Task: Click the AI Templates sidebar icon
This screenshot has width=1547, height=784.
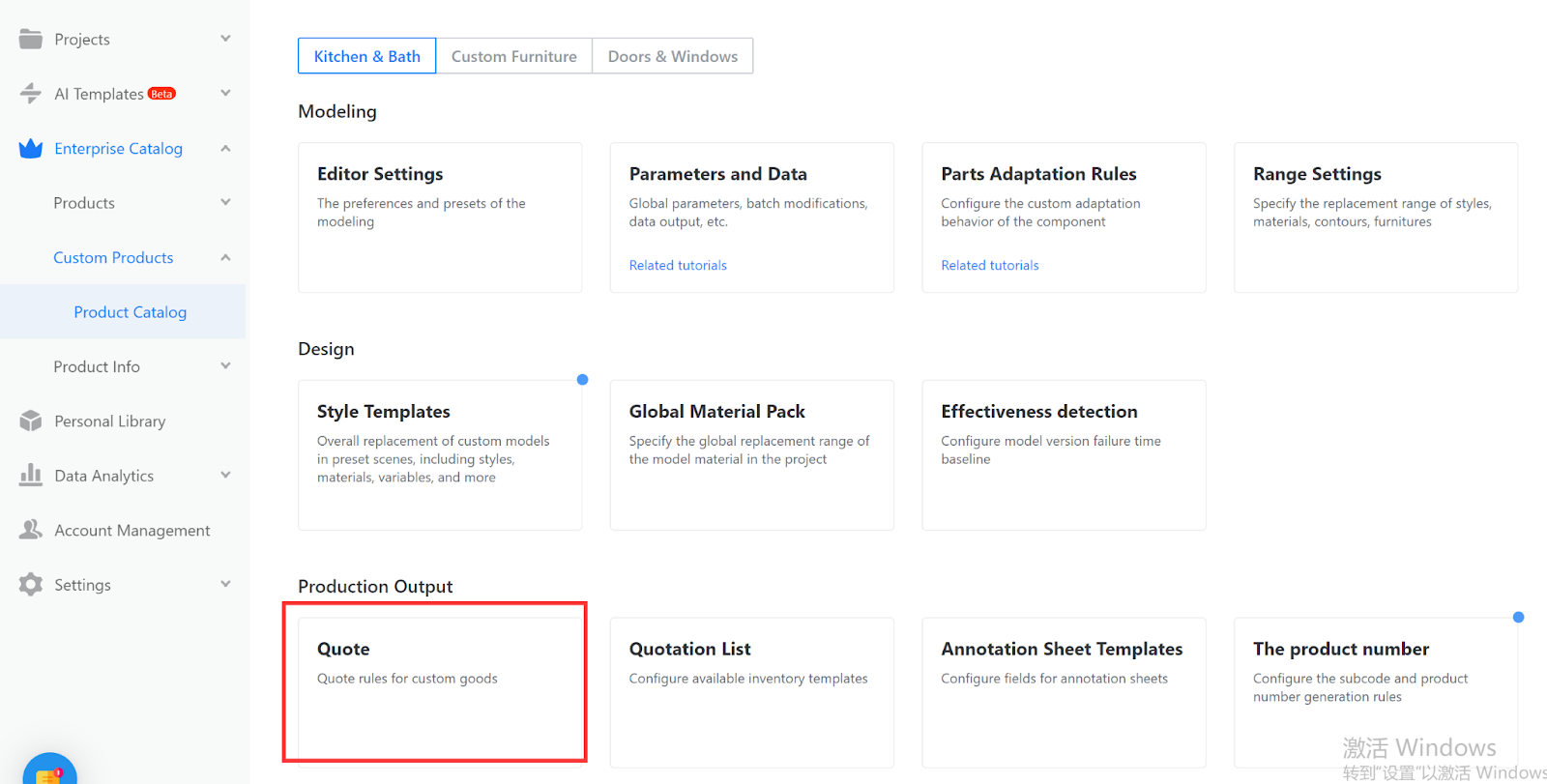Action: [x=31, y=94]
